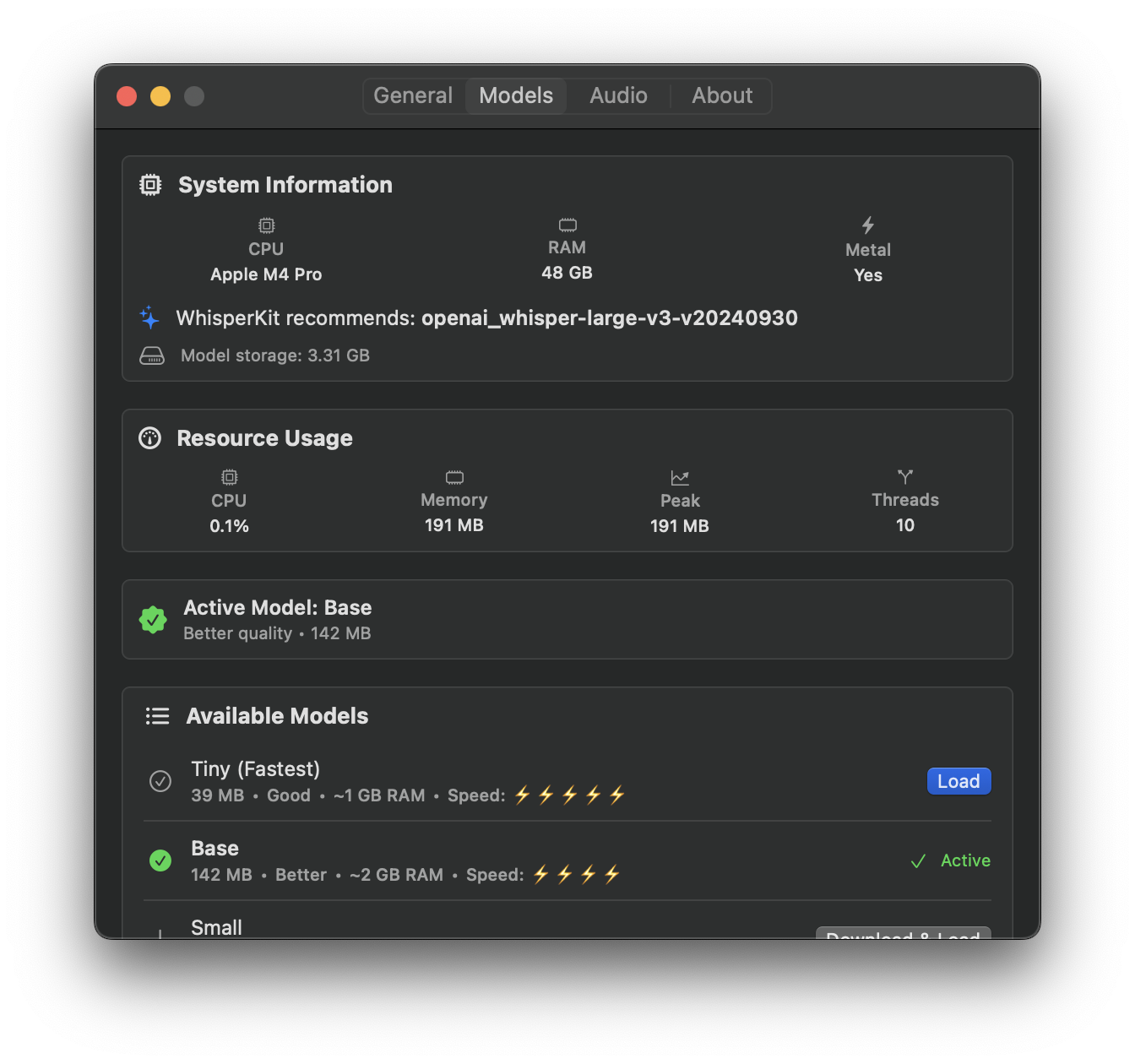
Task: Click the Threads branch icon above 10
Action: tap(905, 476)
